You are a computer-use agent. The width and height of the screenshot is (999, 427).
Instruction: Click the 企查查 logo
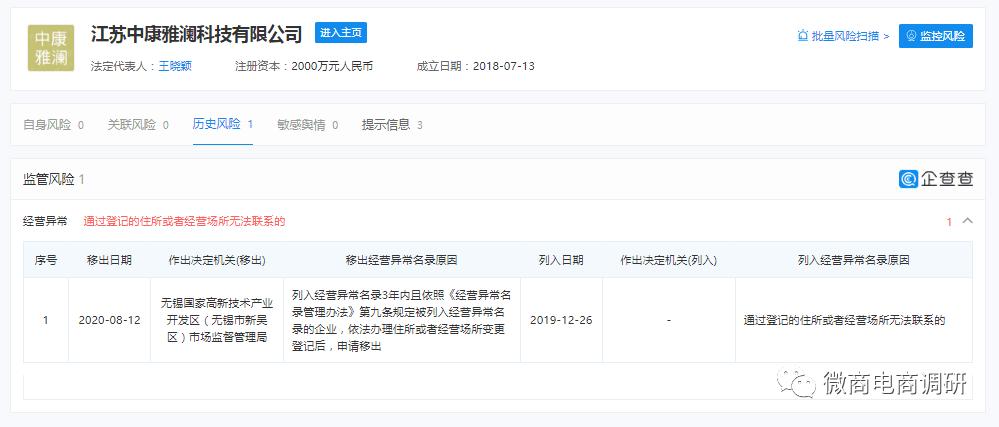pos(936,179)
